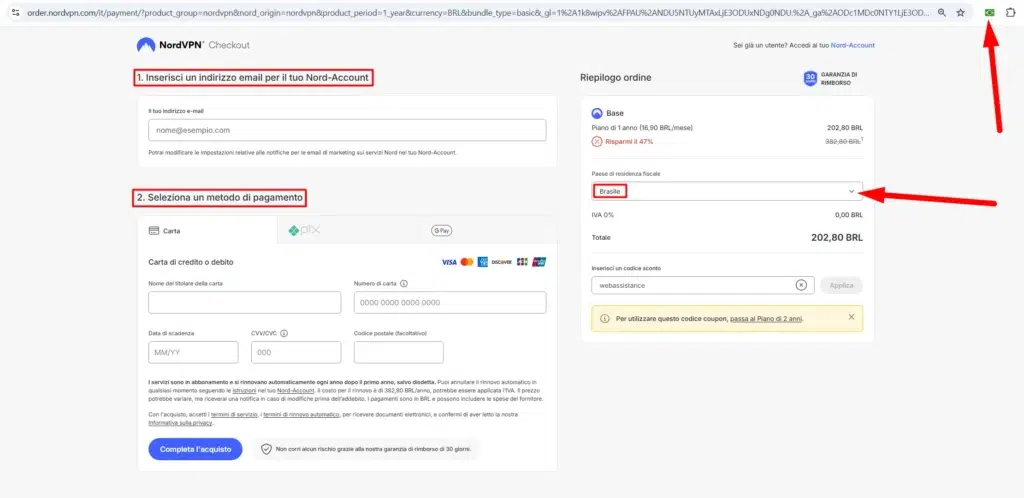This screenshot has height=498, width=1024.
Task: Focus the email address input field
Action: tap(347, 130)
